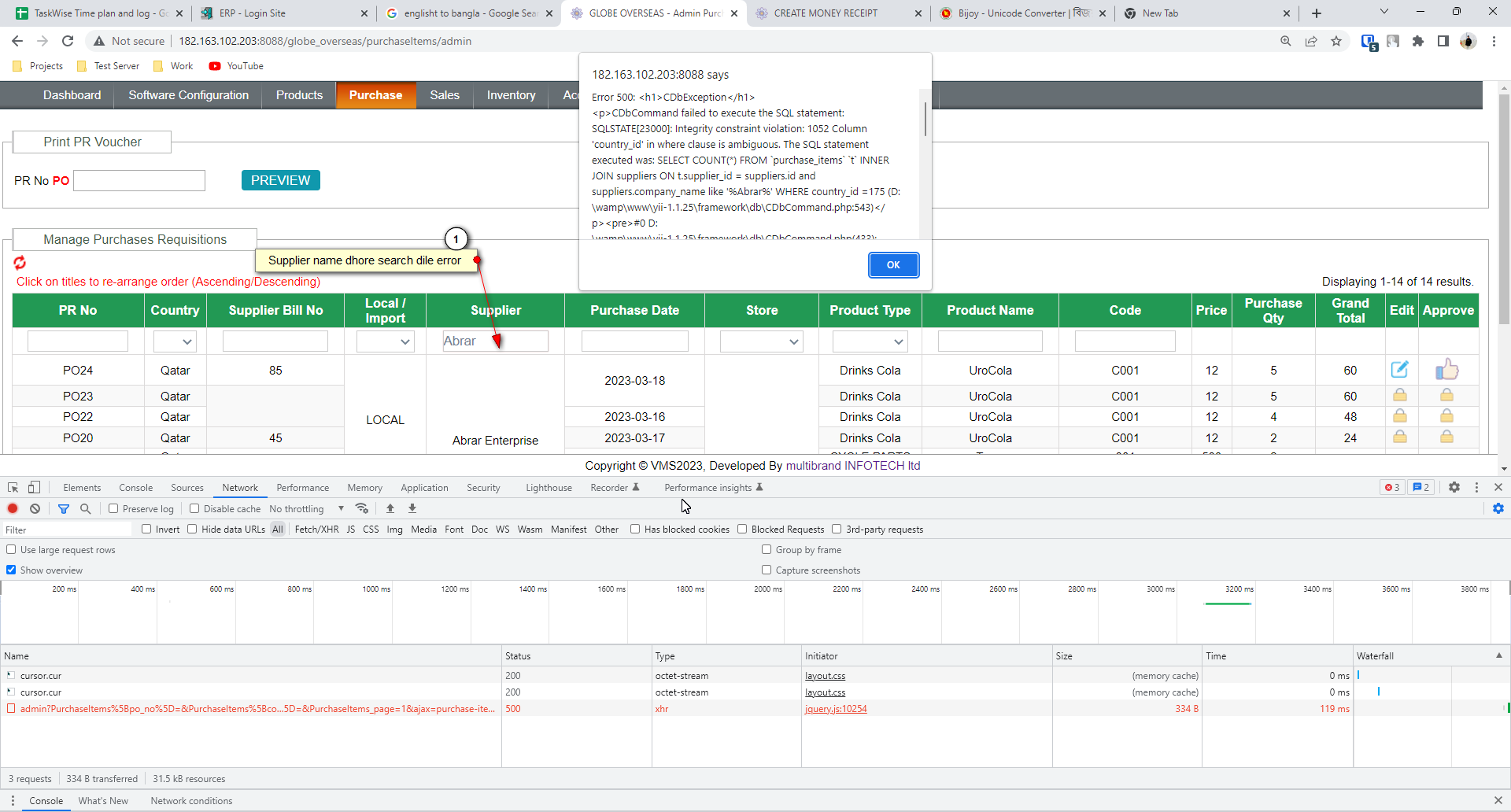1511x812 pixels.
Task: Click the inspect element picker icon
Action: pyautogui.click(x=13, y=487)
